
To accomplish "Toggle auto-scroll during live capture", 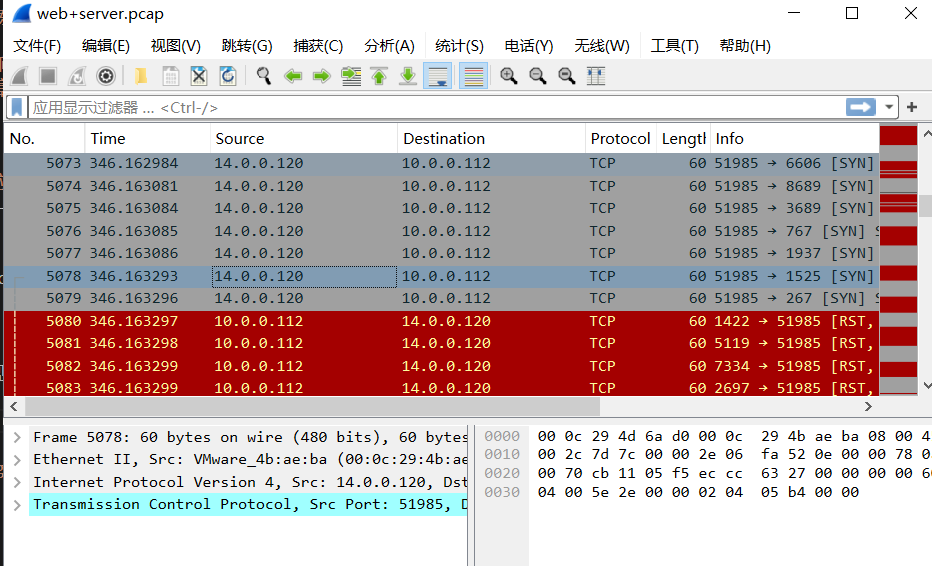I will pos(437,76).
